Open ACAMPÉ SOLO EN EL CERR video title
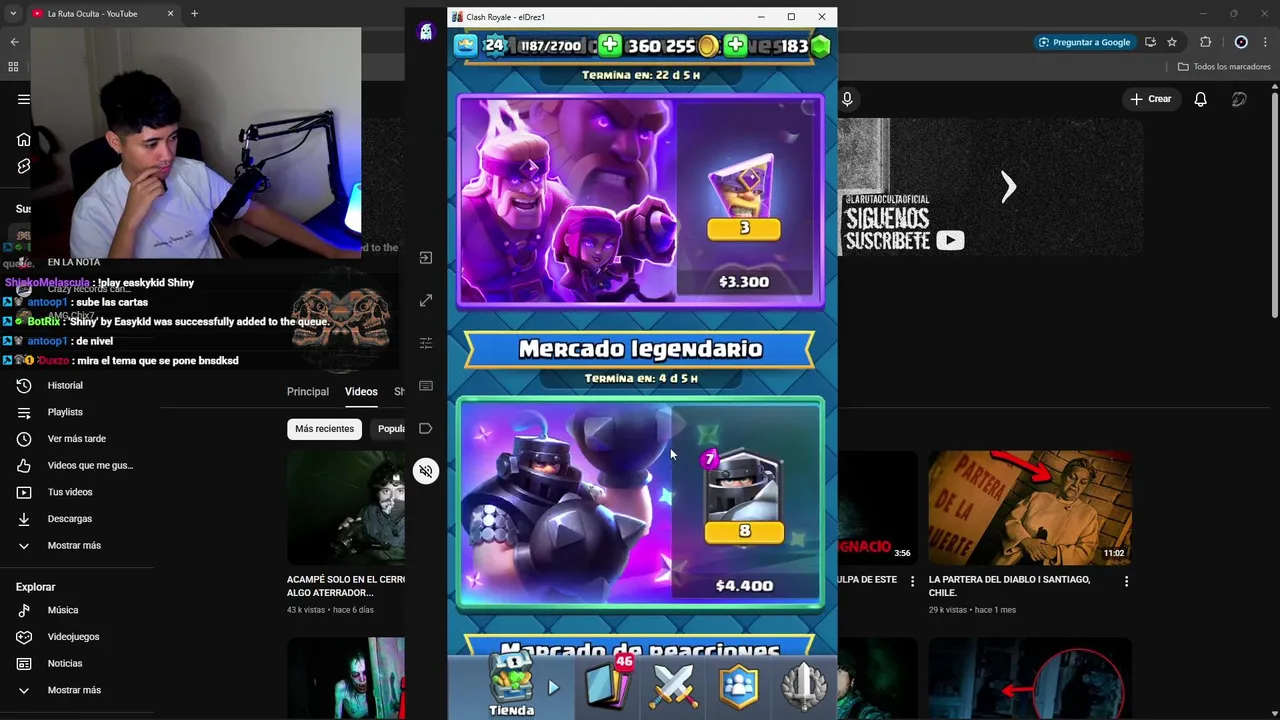This screenshot has height=720, width=1280. [x=346, y=586]
